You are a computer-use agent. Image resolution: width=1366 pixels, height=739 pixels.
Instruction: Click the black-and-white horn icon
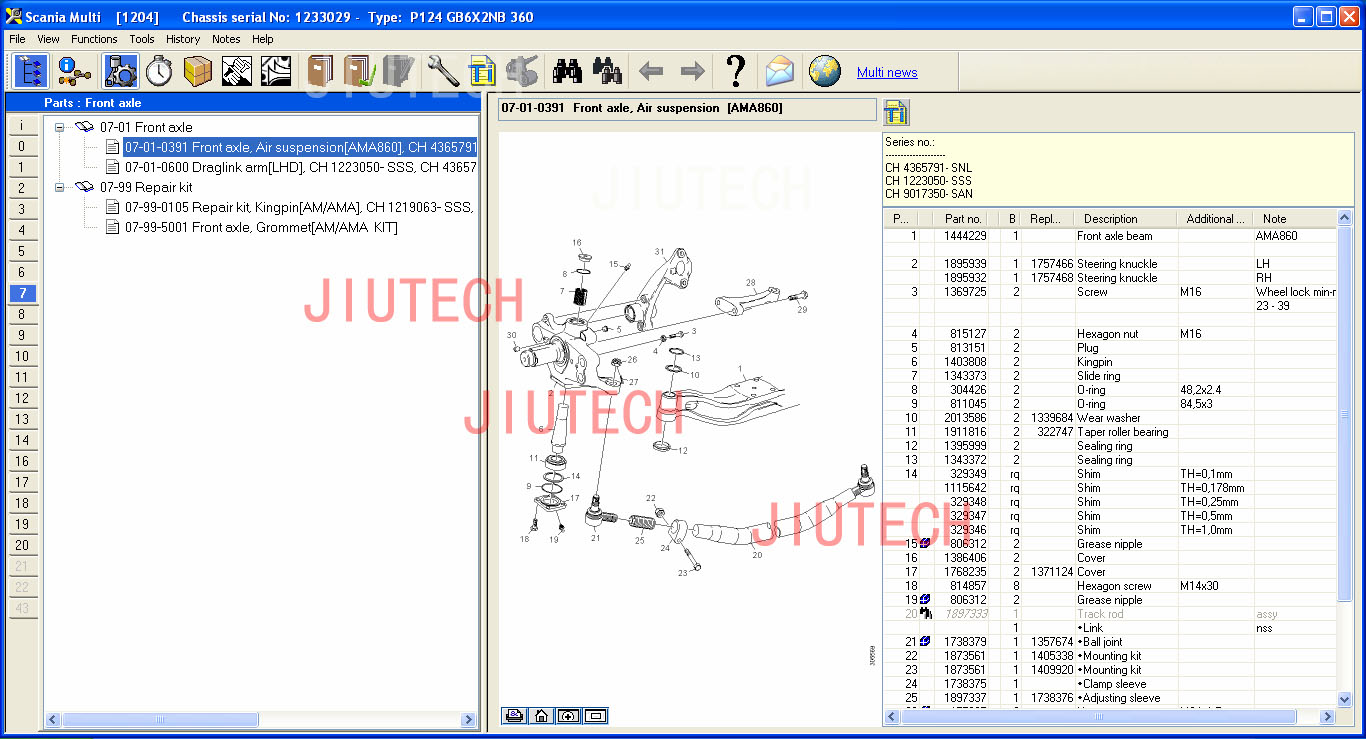pos(276,71)
